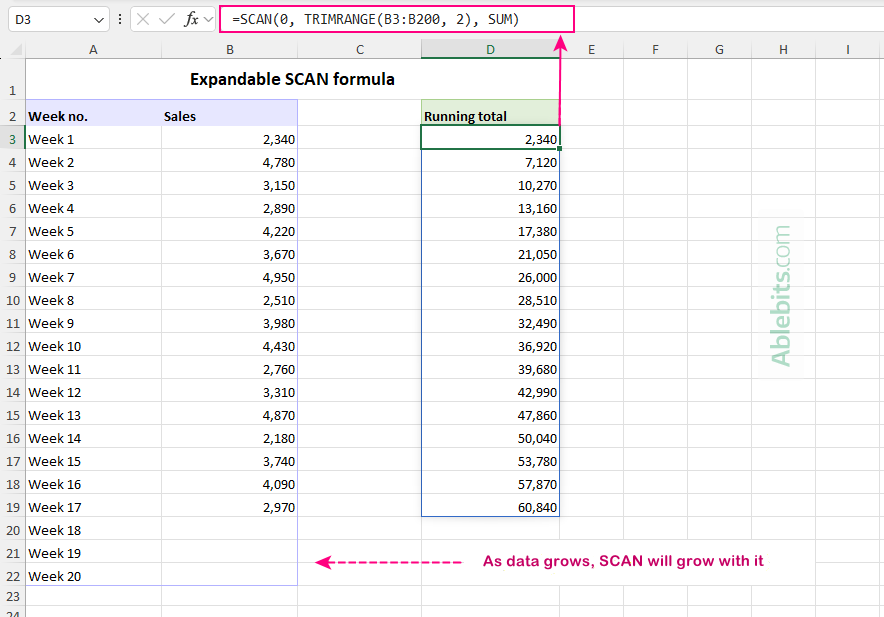Click the Enter checkmark icon in formula bar
This screenshot has width=884, height=617.
point(166,20)
